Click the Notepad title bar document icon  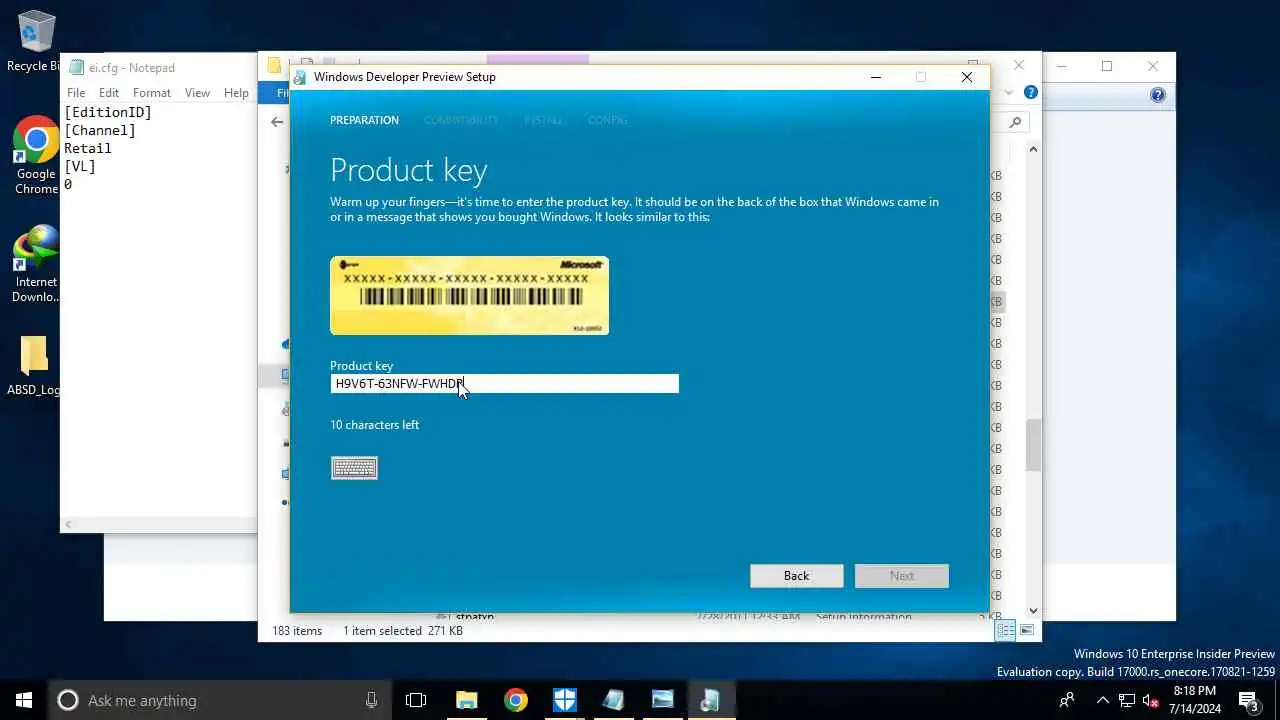(76, 68)
